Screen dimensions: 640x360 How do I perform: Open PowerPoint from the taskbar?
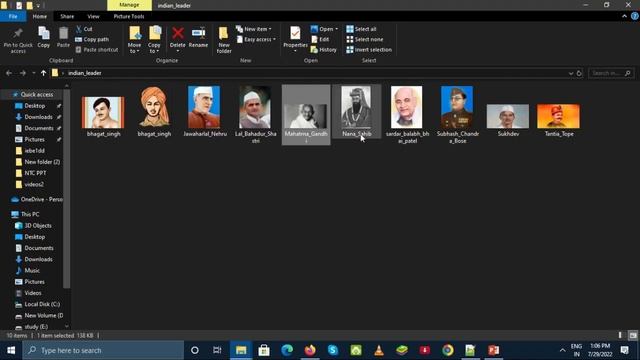493,350
